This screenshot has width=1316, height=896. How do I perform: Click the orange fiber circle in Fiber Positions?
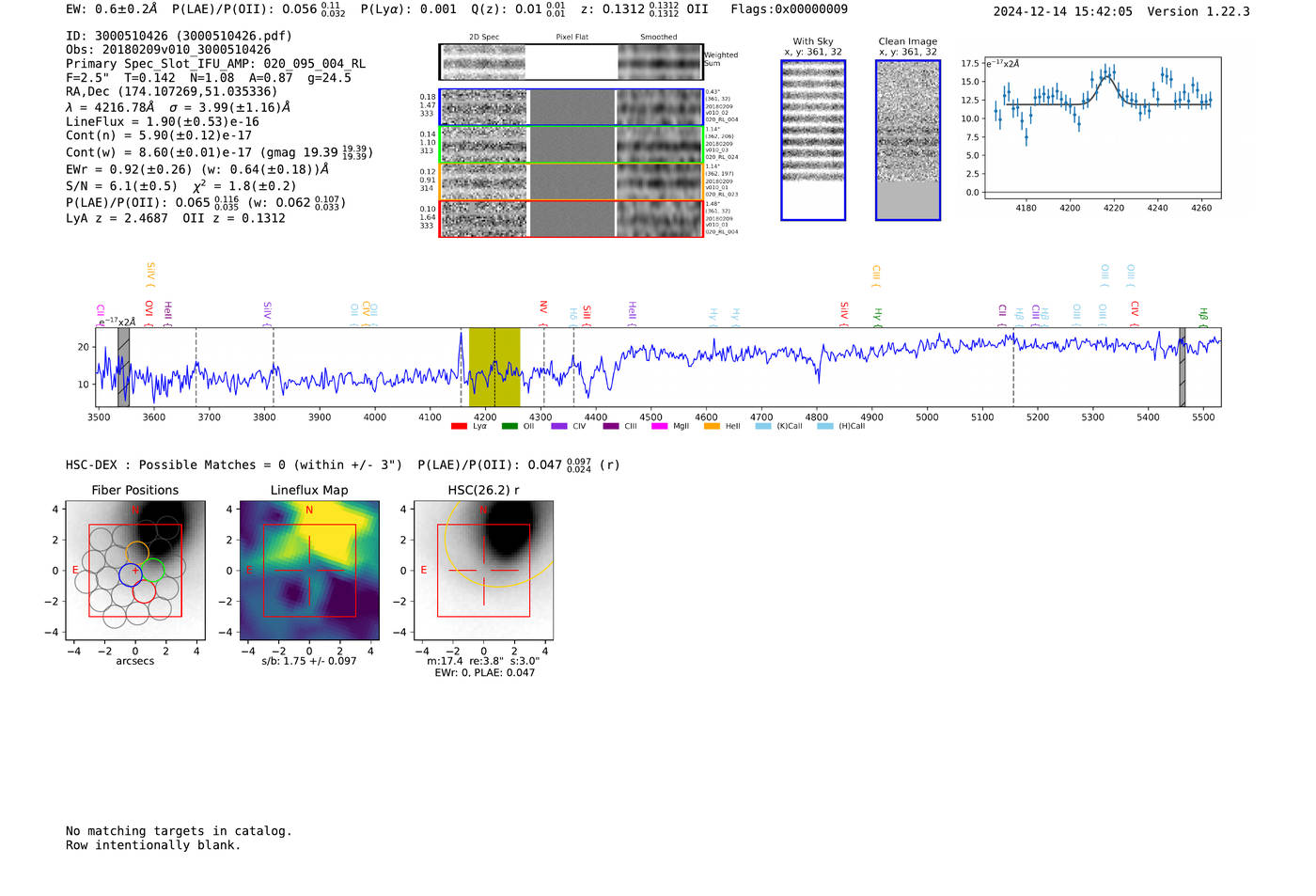pos(136,553)
